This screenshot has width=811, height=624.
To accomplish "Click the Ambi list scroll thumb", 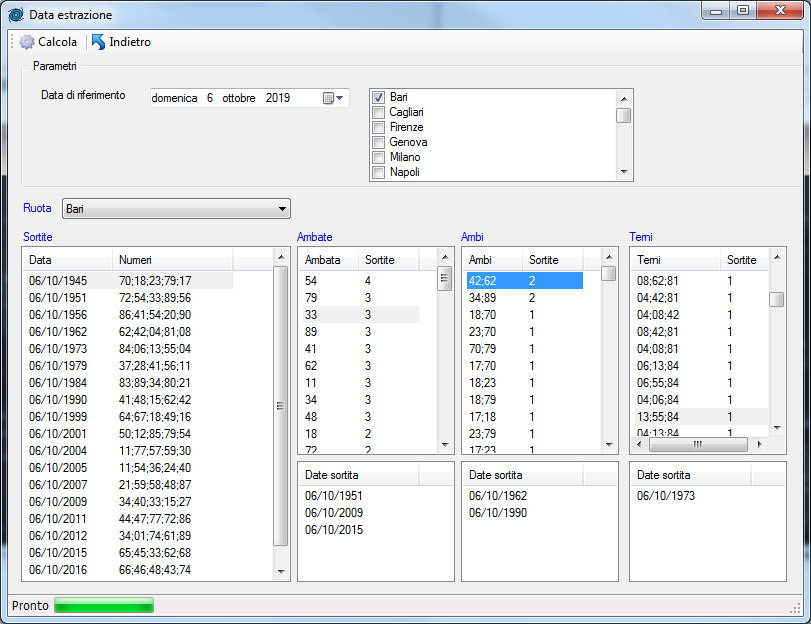I will 609,274.
